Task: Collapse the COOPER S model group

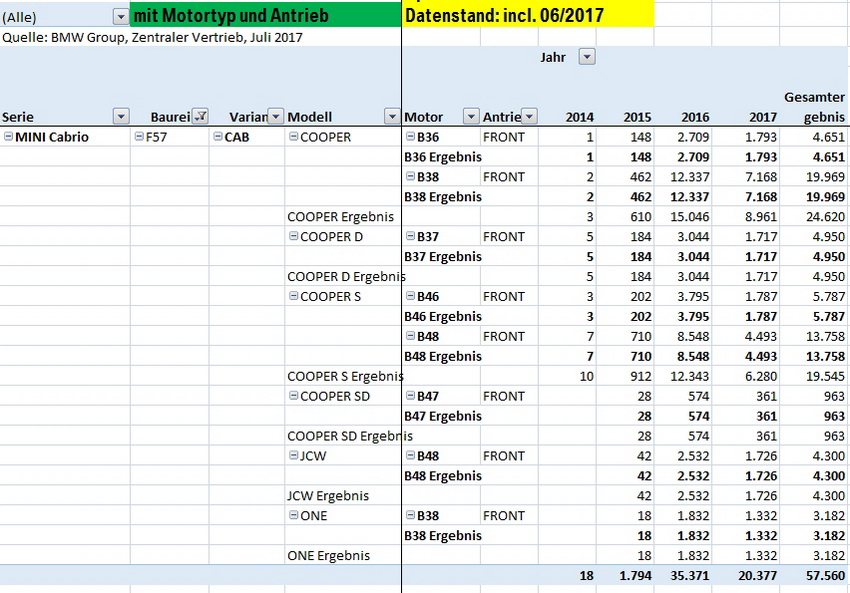Action: point(293,296)
